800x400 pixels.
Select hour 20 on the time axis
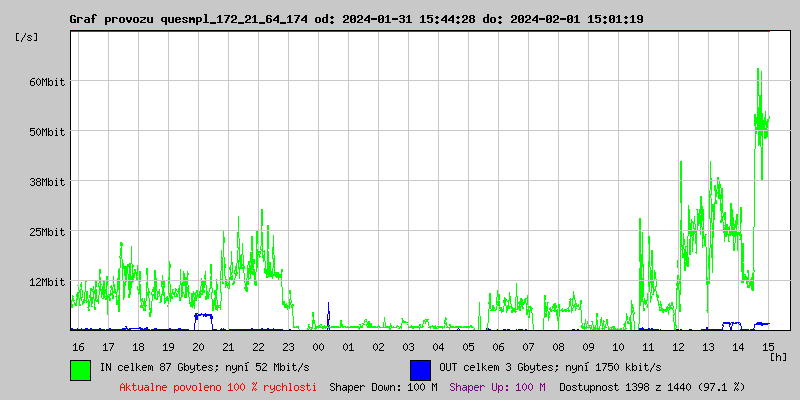pos(198,347)
